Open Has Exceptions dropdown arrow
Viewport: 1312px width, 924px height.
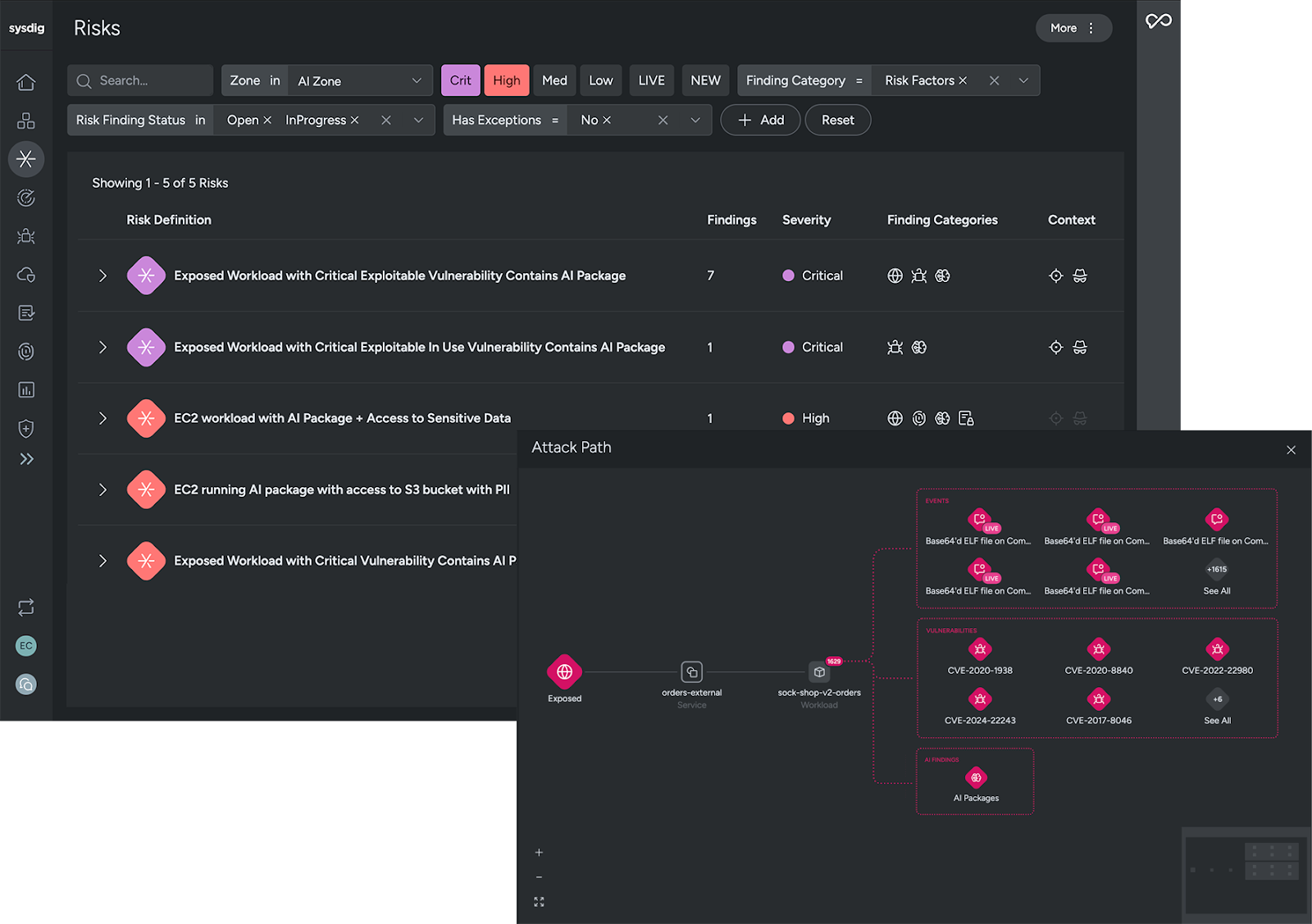[695, 120]
